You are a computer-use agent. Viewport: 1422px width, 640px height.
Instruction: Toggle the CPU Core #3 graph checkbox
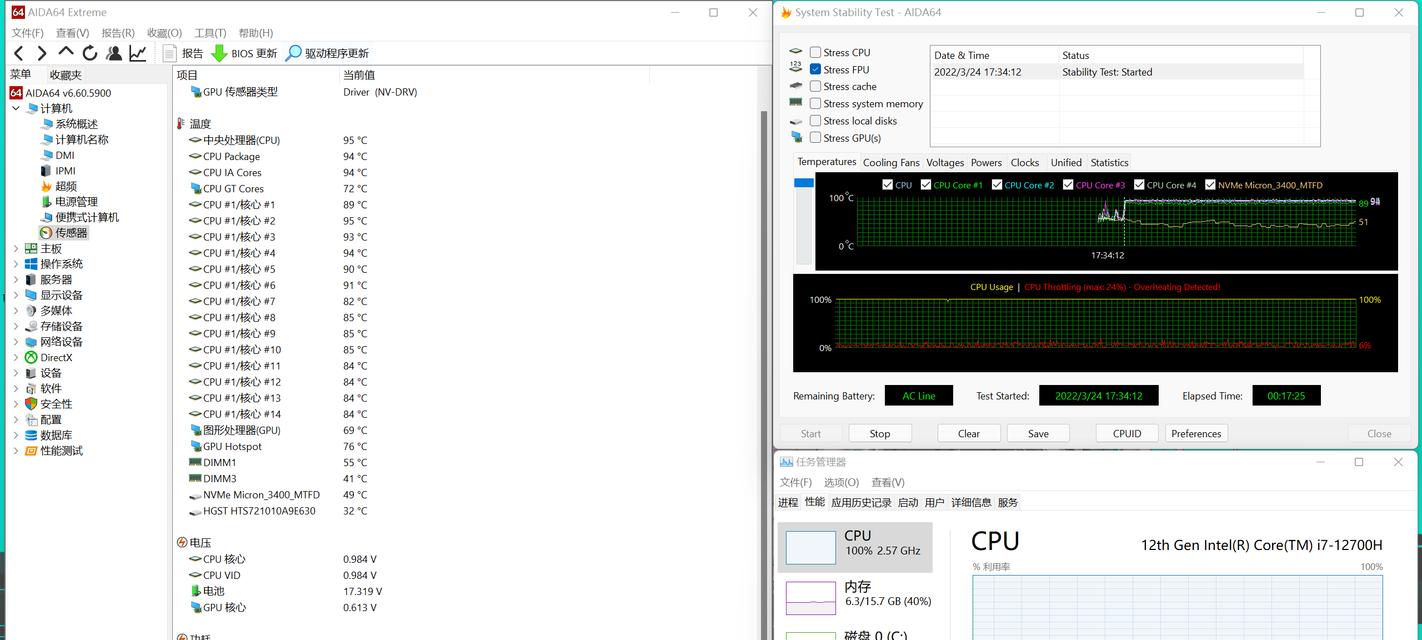[x=1068, y=184]
